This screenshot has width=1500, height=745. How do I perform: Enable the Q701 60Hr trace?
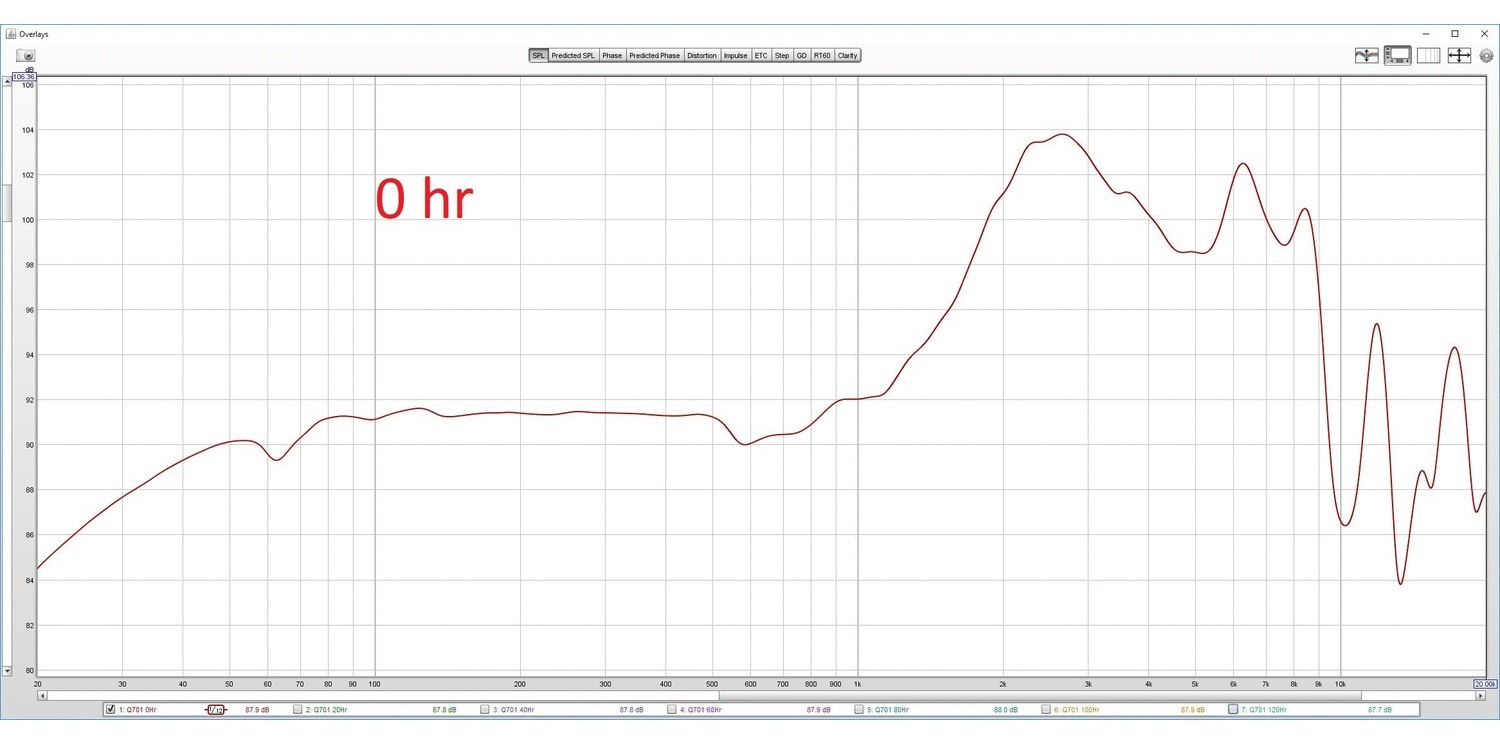pos(671,710)
